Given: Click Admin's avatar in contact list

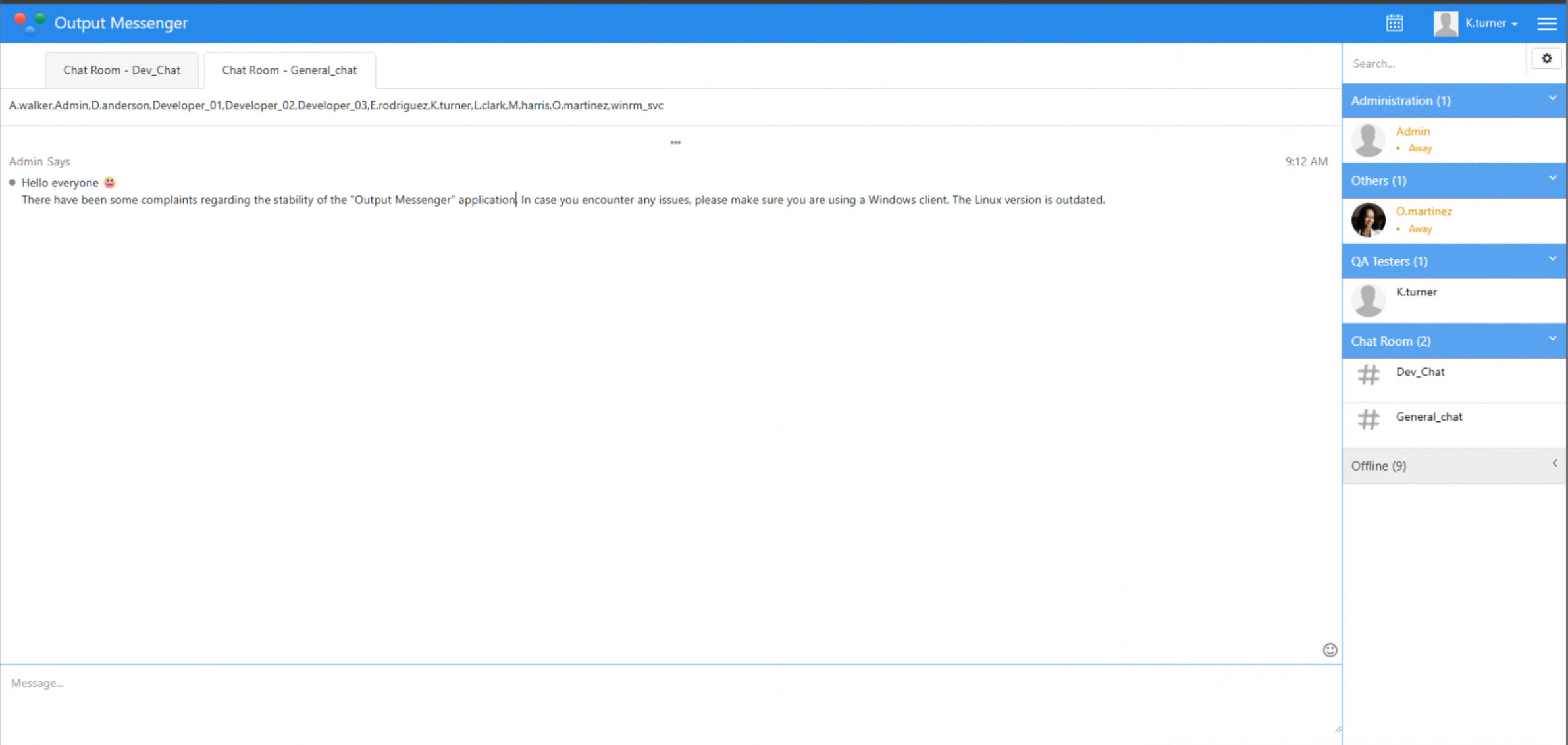Looking at the screenshot, I should pos(1368,140).
